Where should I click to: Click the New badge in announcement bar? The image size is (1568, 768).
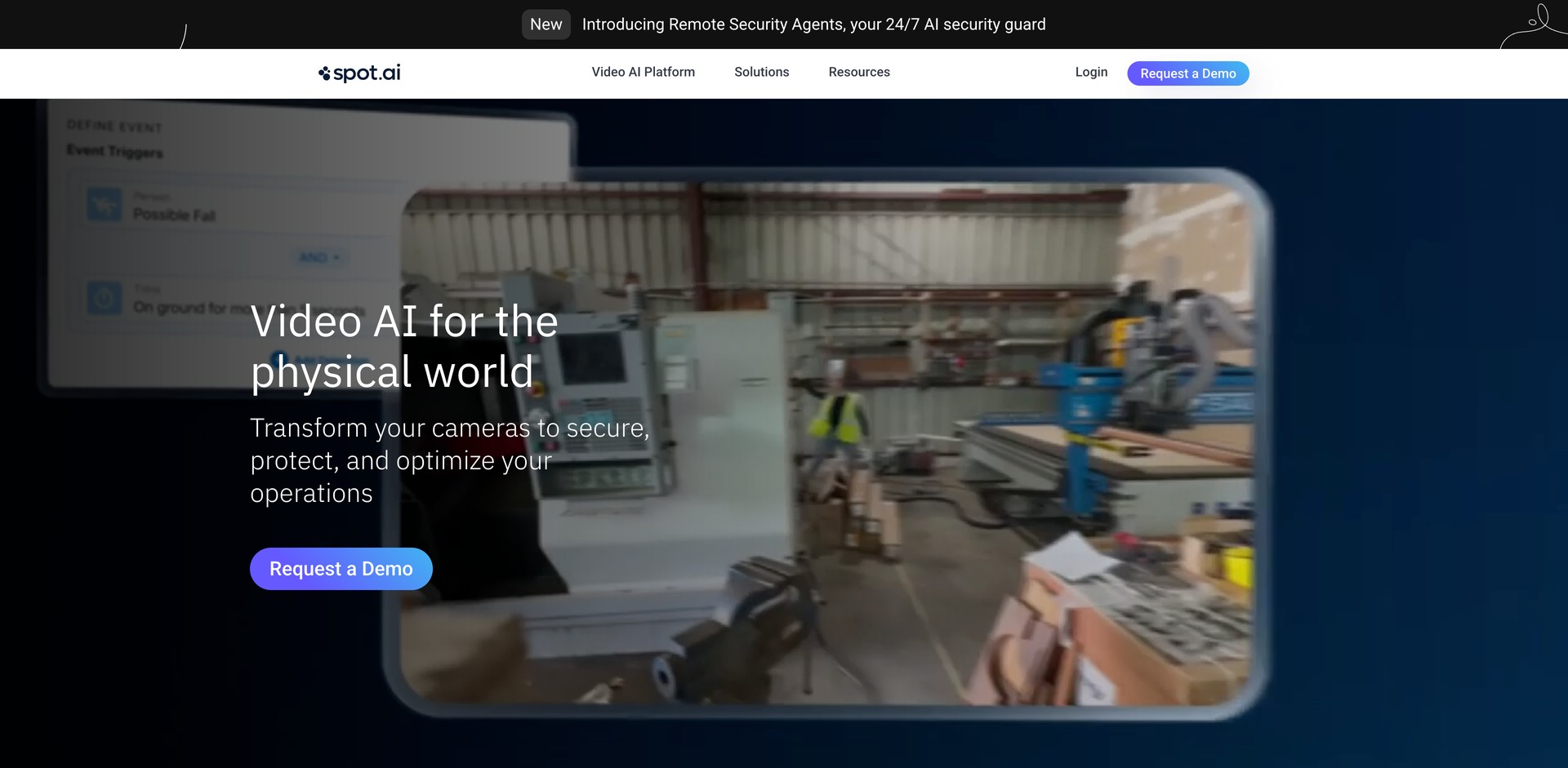(x=546, y=24)
